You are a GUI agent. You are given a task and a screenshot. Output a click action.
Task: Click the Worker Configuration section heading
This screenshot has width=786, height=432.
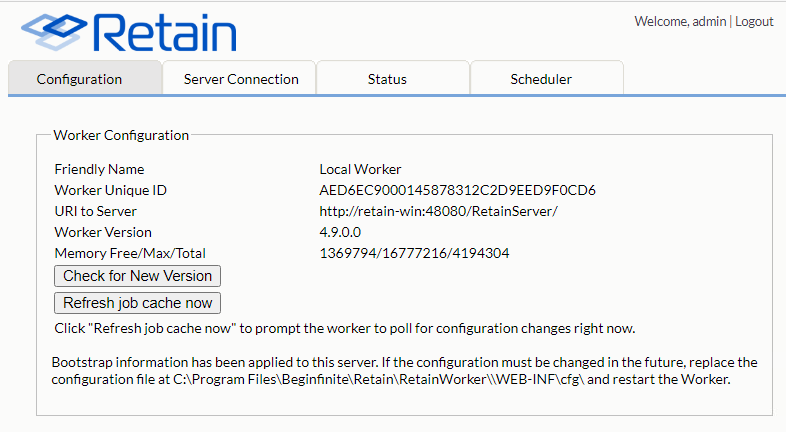(121, 135)
